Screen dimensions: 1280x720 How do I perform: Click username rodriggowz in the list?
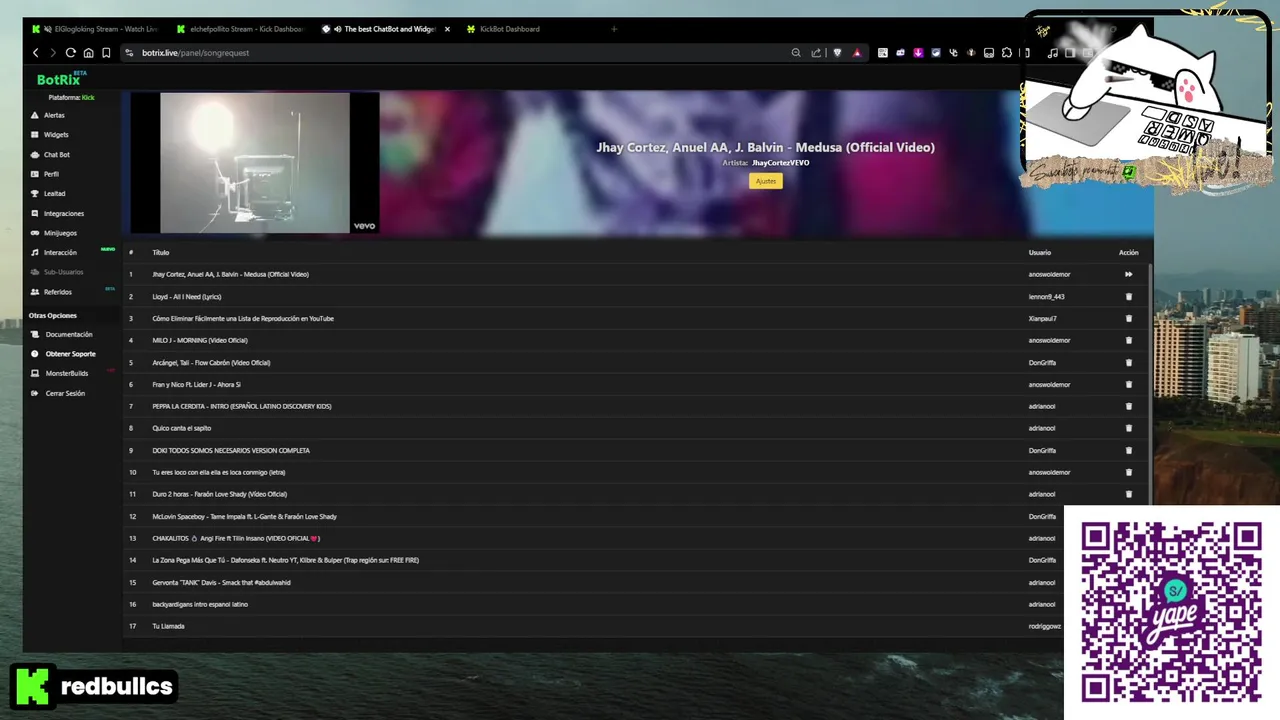pyautogui.click(x=1044, y=626)
